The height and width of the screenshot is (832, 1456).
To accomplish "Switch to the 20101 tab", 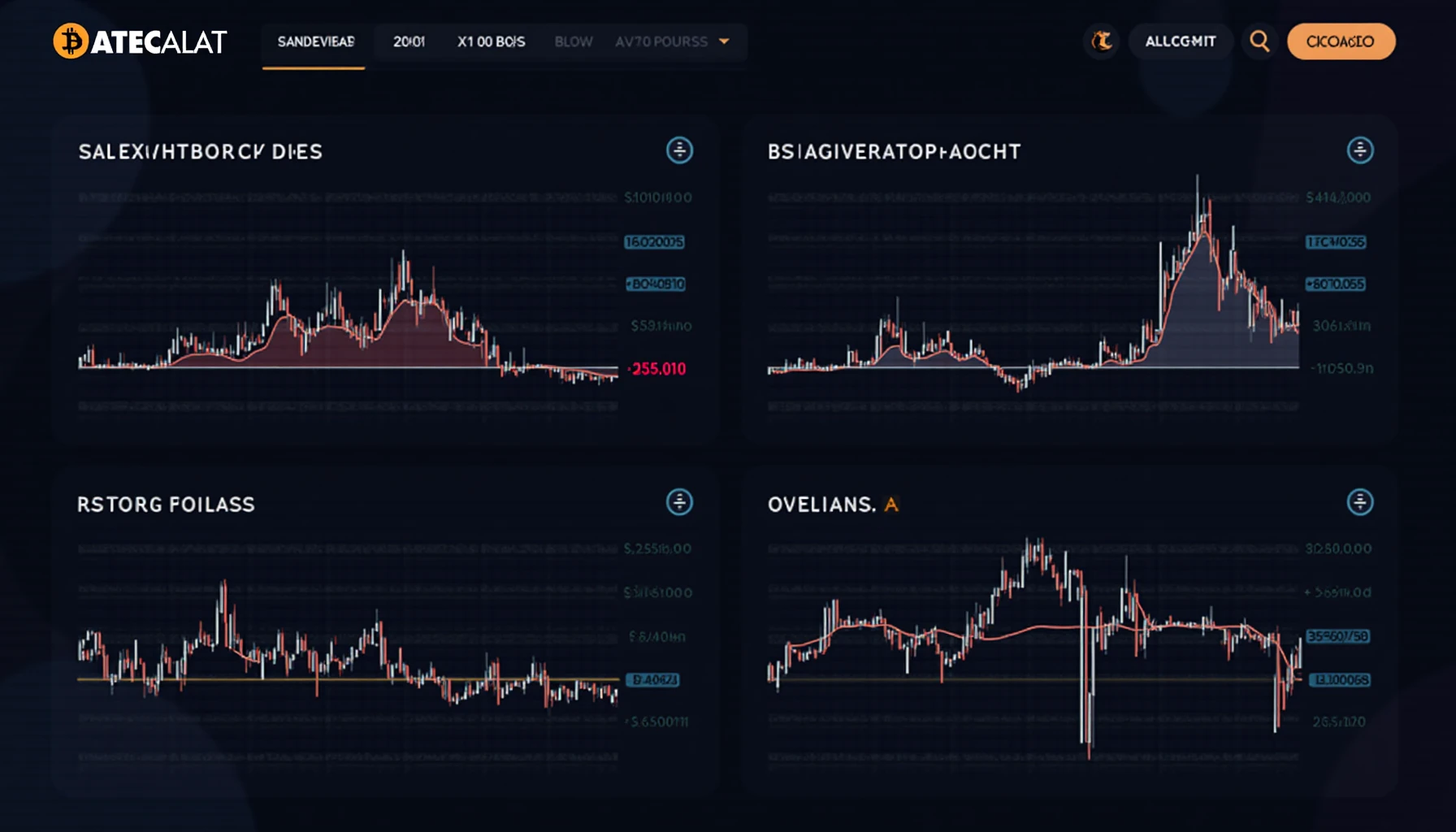I will pos(409,41).
